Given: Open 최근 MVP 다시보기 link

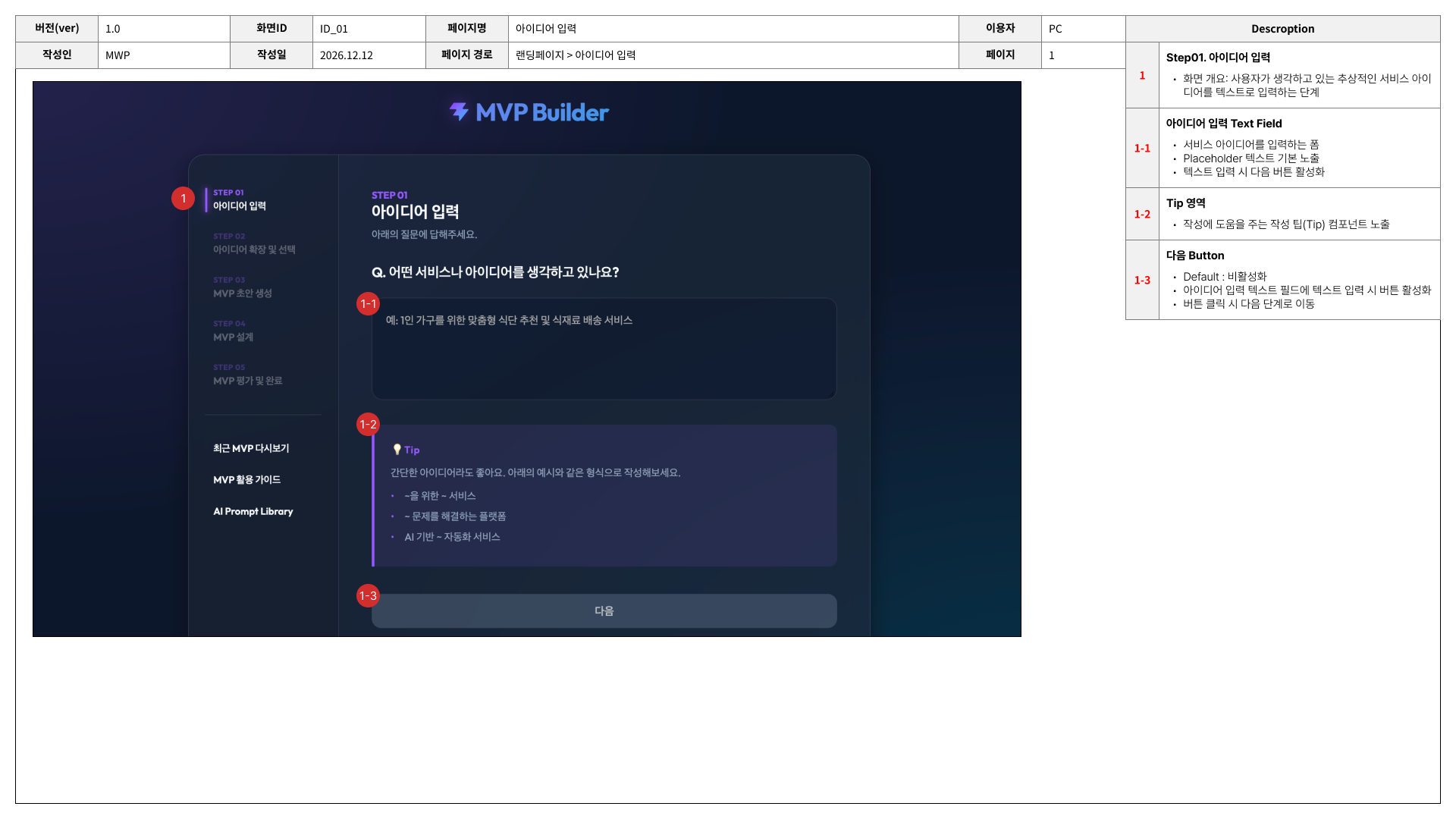Looking at the screenshot, I should (x=251, y=448).
